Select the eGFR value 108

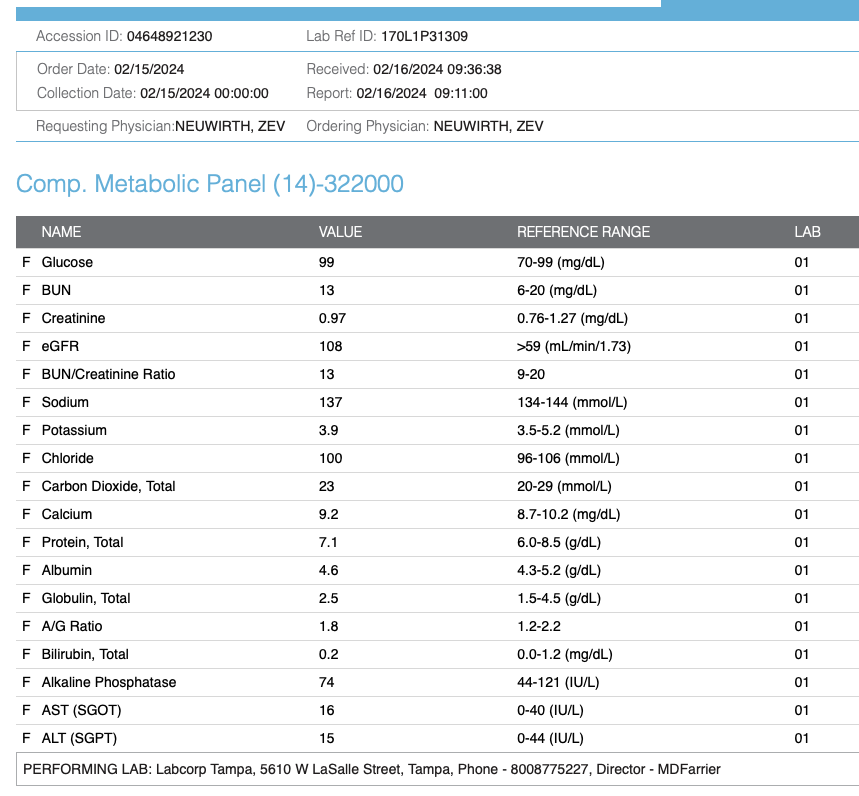click(x=330, y=346)
